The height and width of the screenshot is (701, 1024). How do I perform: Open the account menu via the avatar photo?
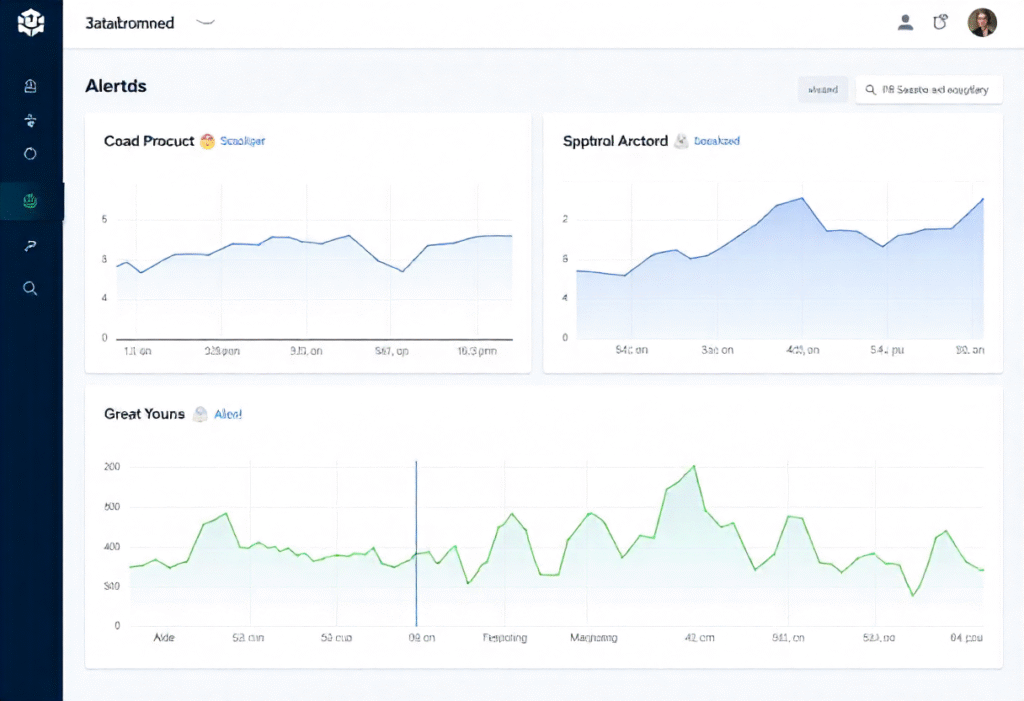click(982, 21)
